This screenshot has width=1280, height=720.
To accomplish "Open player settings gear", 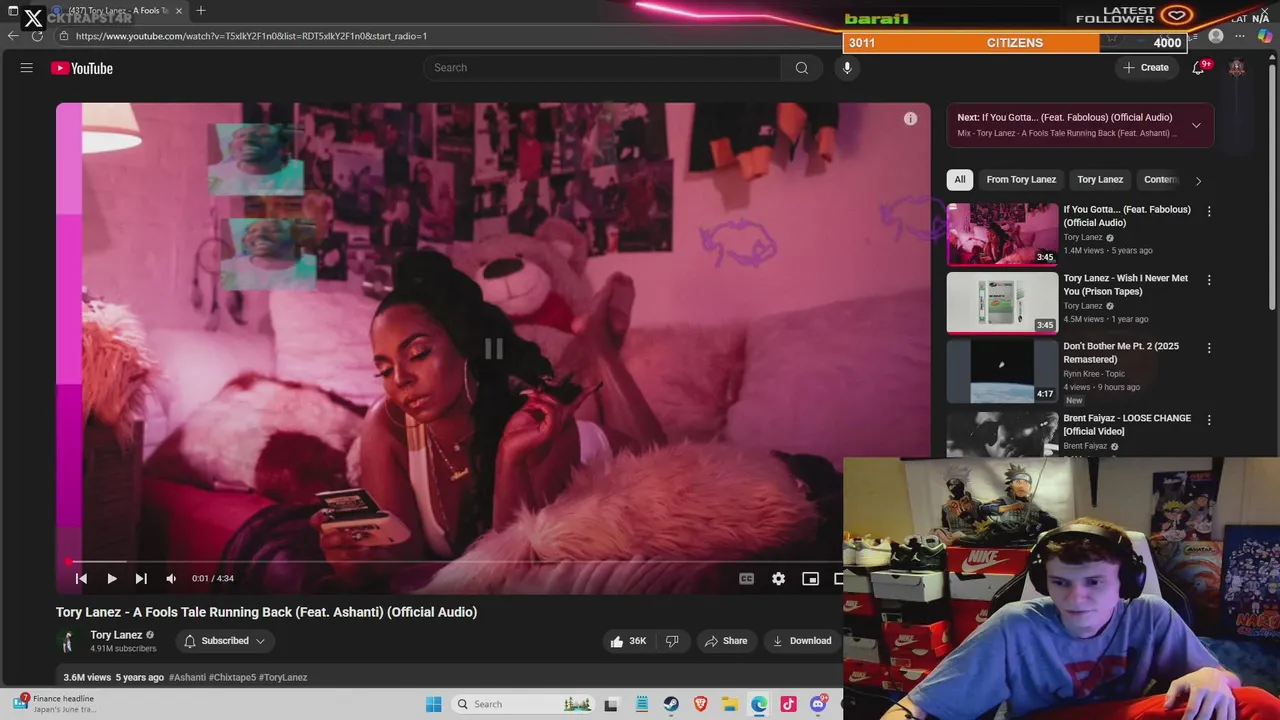I will point(778,579).
